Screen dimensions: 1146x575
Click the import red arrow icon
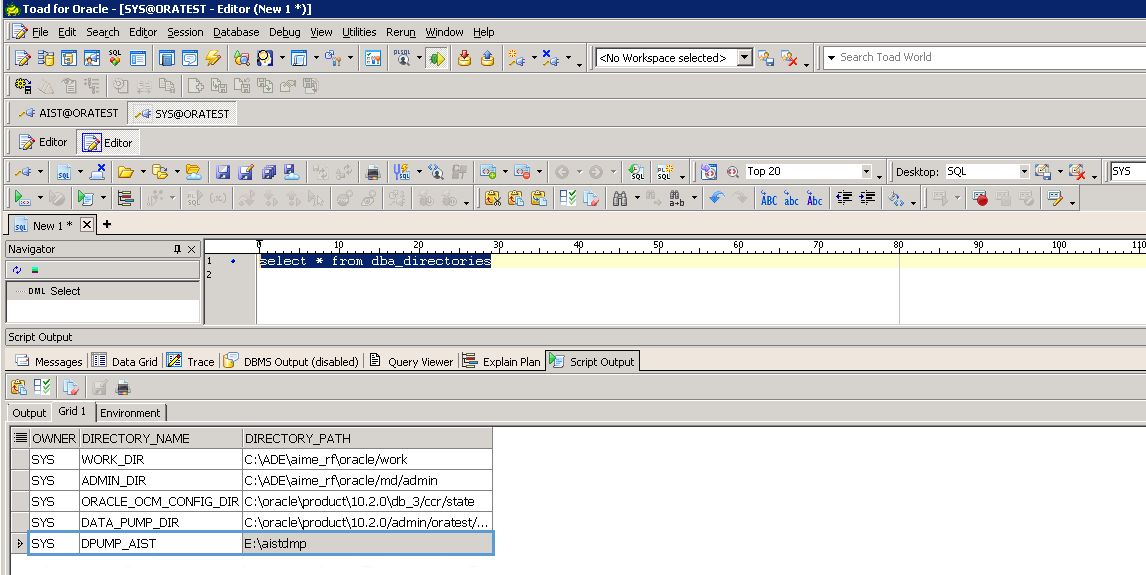(464, 58)
